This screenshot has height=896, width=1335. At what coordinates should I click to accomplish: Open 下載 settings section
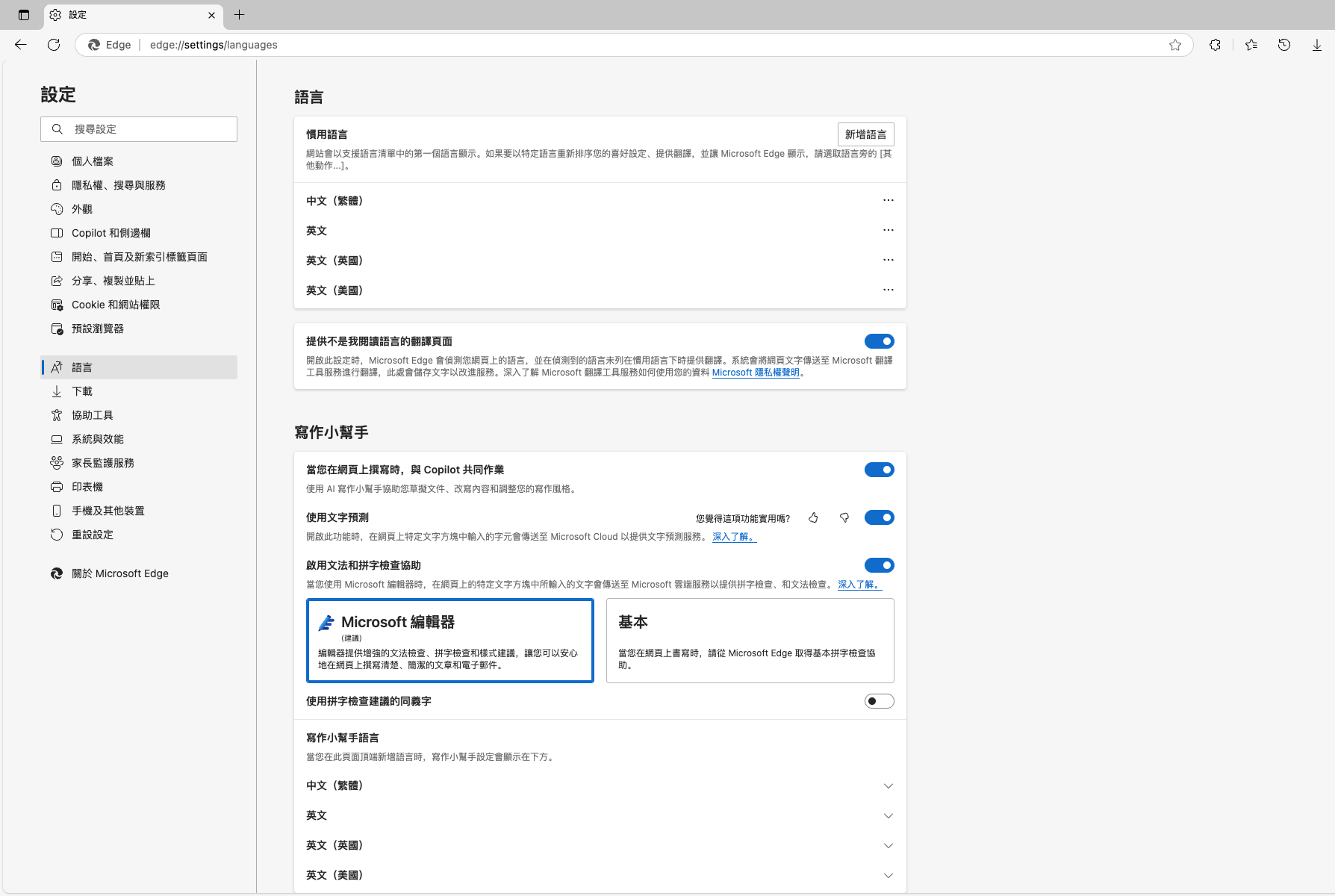coord(139,391)
